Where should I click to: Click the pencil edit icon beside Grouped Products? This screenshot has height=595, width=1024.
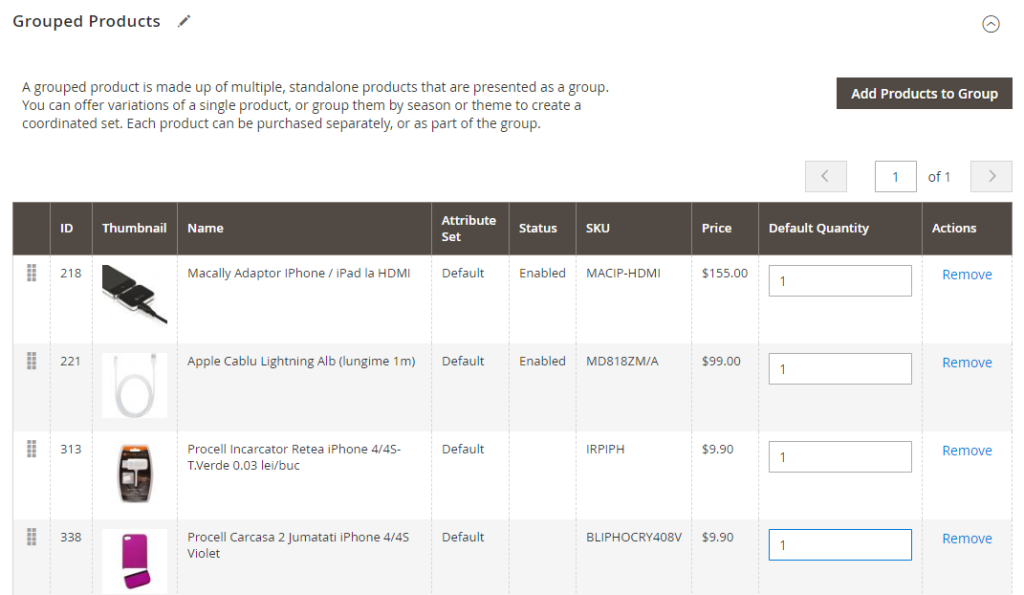184,21
